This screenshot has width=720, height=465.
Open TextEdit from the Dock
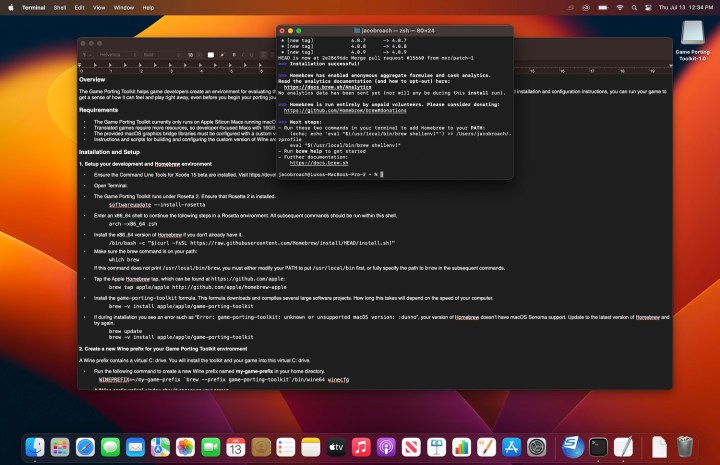tap(624, 447)
